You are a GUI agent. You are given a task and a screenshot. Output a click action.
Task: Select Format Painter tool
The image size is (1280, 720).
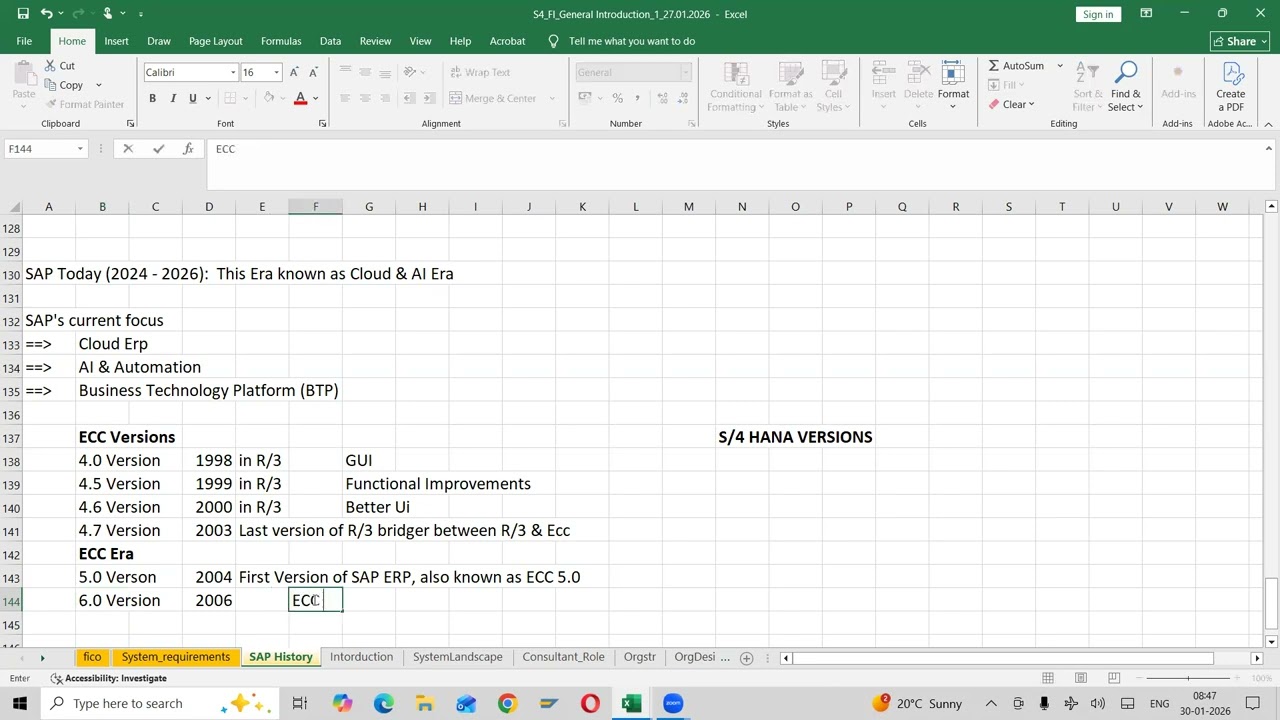point(84,104)
